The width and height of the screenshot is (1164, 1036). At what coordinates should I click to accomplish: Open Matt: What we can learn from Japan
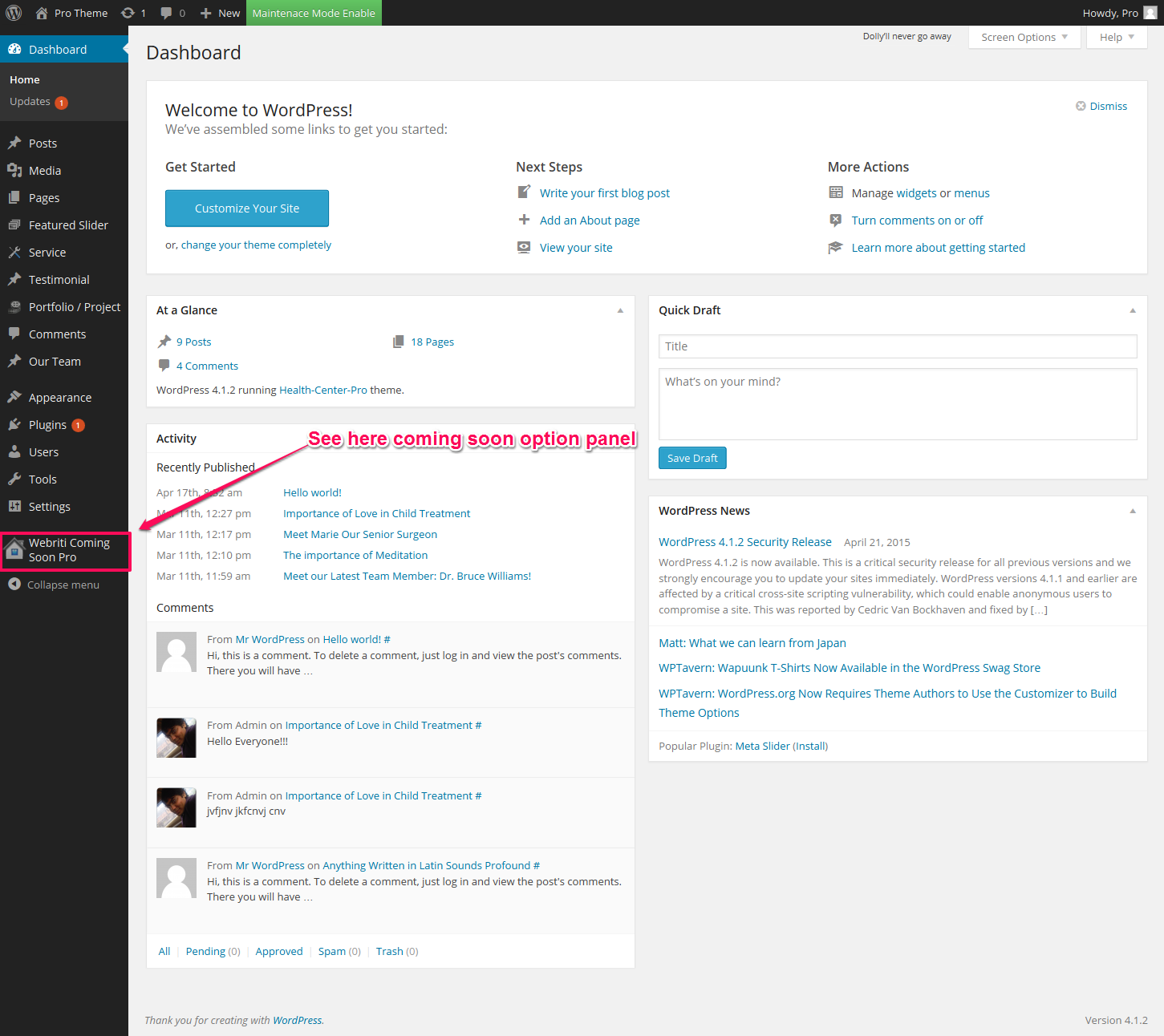click(752, 643)
